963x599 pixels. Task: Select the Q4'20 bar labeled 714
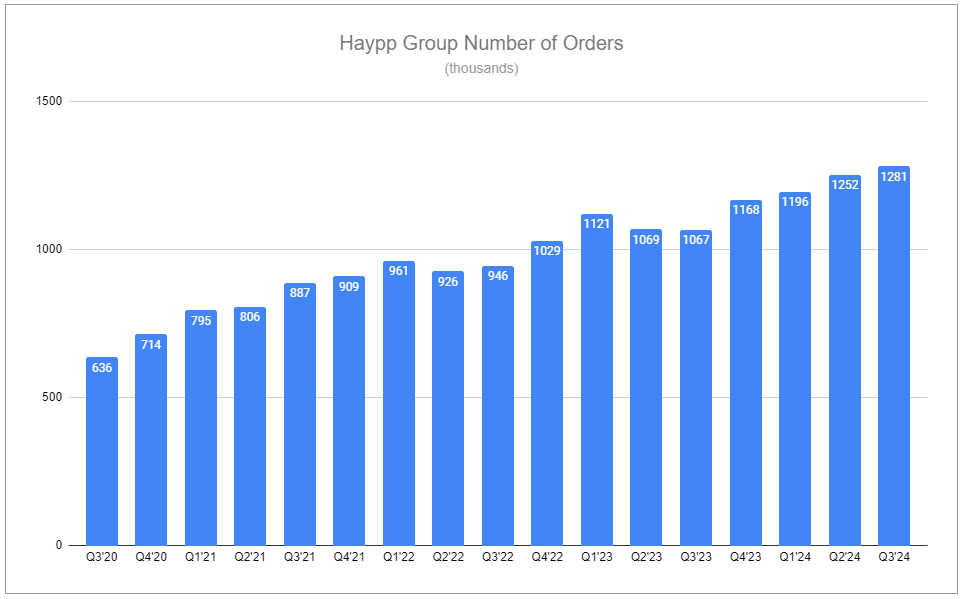151,439
